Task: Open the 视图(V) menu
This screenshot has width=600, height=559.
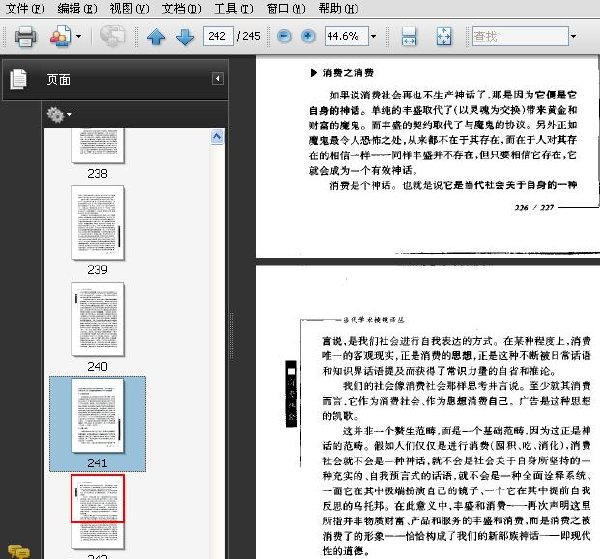Action: [129, 8]
